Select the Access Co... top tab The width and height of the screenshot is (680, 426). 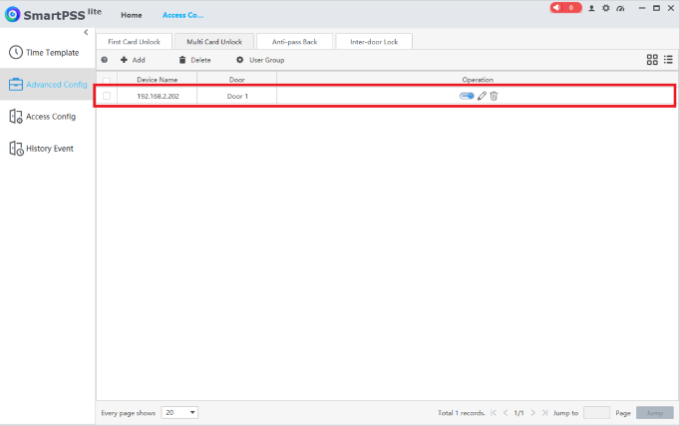(183, 15)
